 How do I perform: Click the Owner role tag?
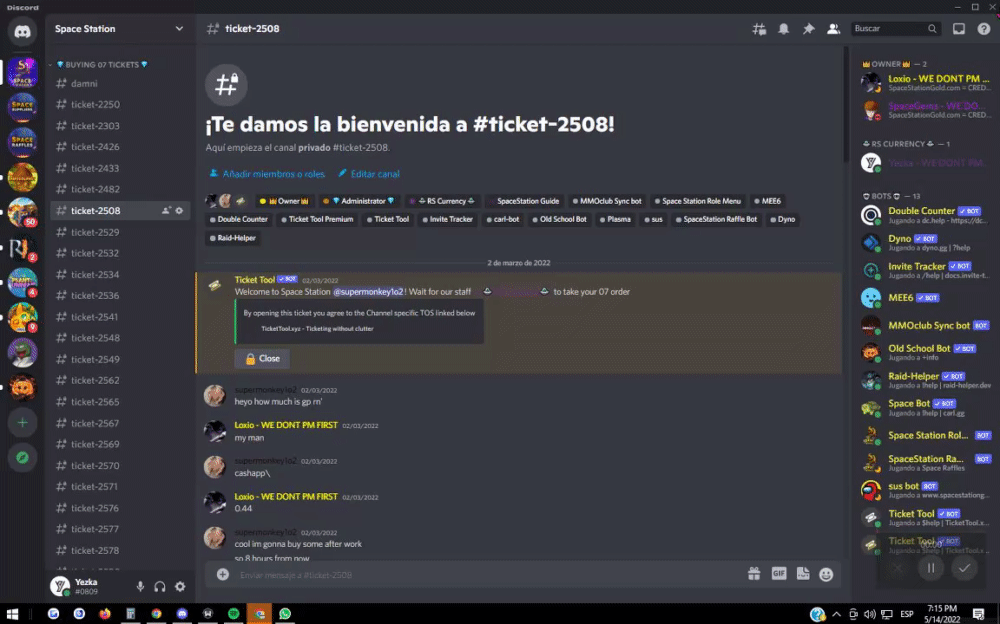coord(284,201)
